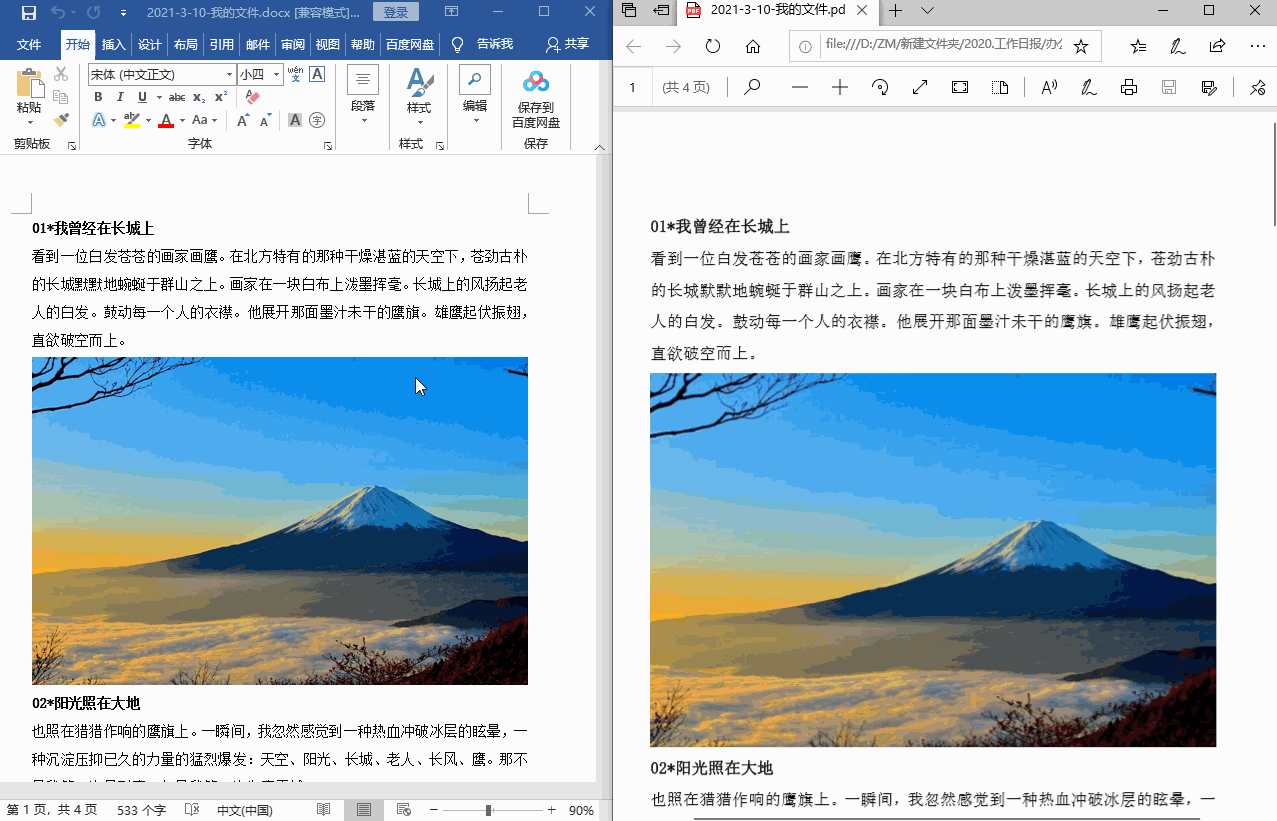Pin the PDF toolbar
Viewport: 1277px width, 821px height.
coord(1257,87)
